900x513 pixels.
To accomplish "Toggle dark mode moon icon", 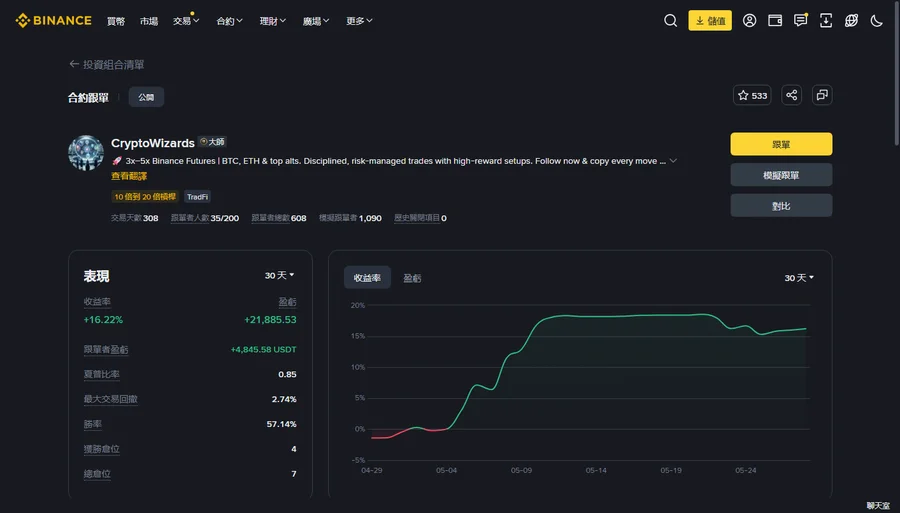I will [x=876, y=21].
